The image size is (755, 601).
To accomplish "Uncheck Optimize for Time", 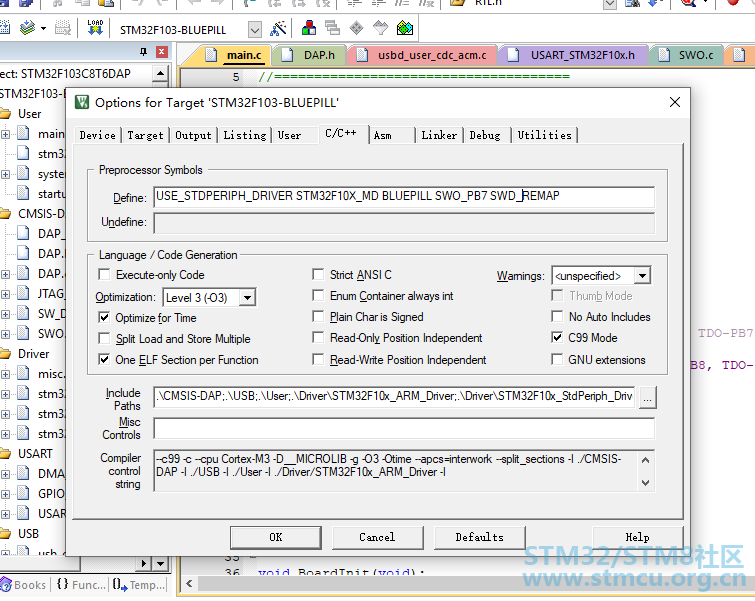I will (104, 317).
